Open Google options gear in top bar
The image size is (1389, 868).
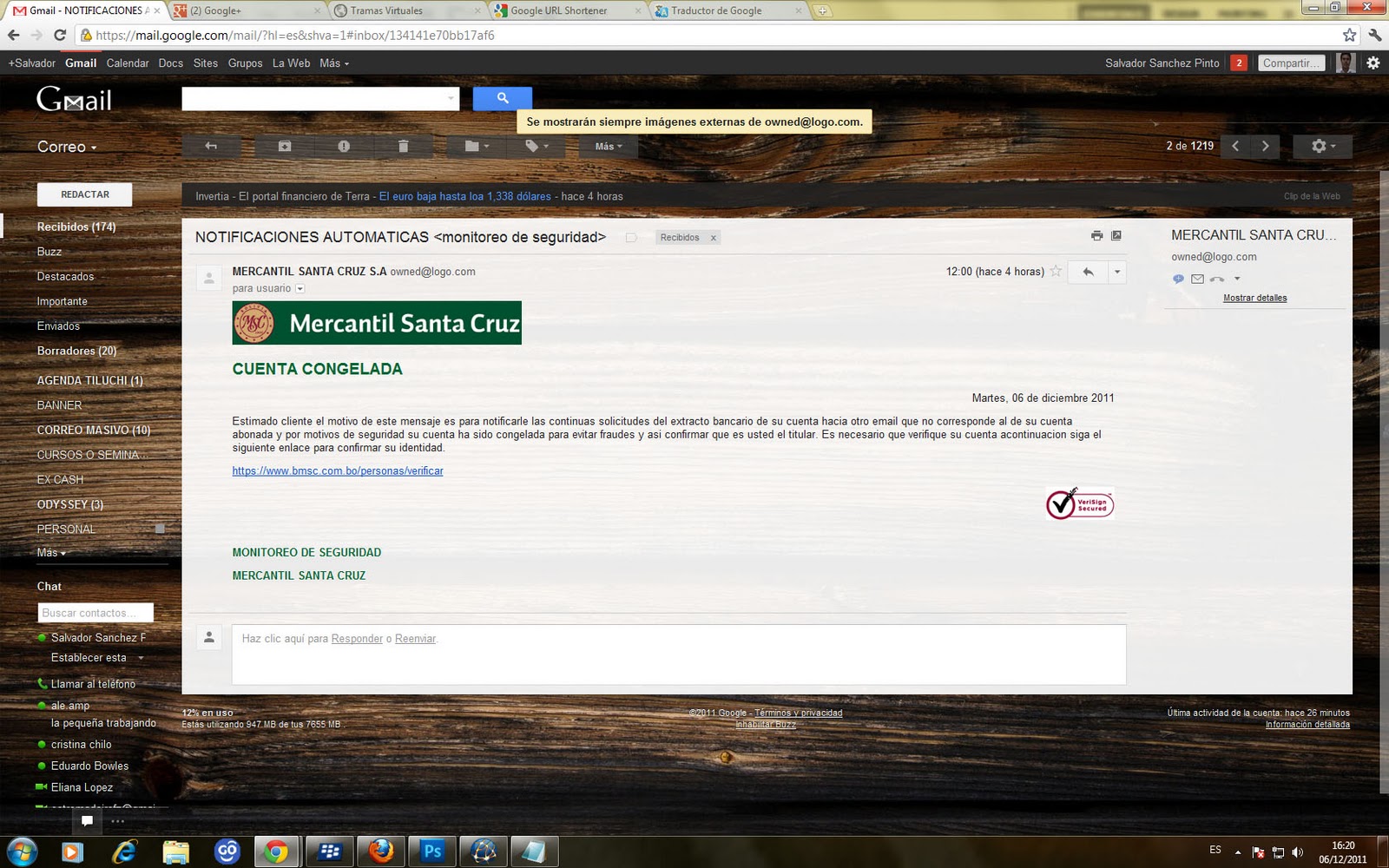[1373, 62]
